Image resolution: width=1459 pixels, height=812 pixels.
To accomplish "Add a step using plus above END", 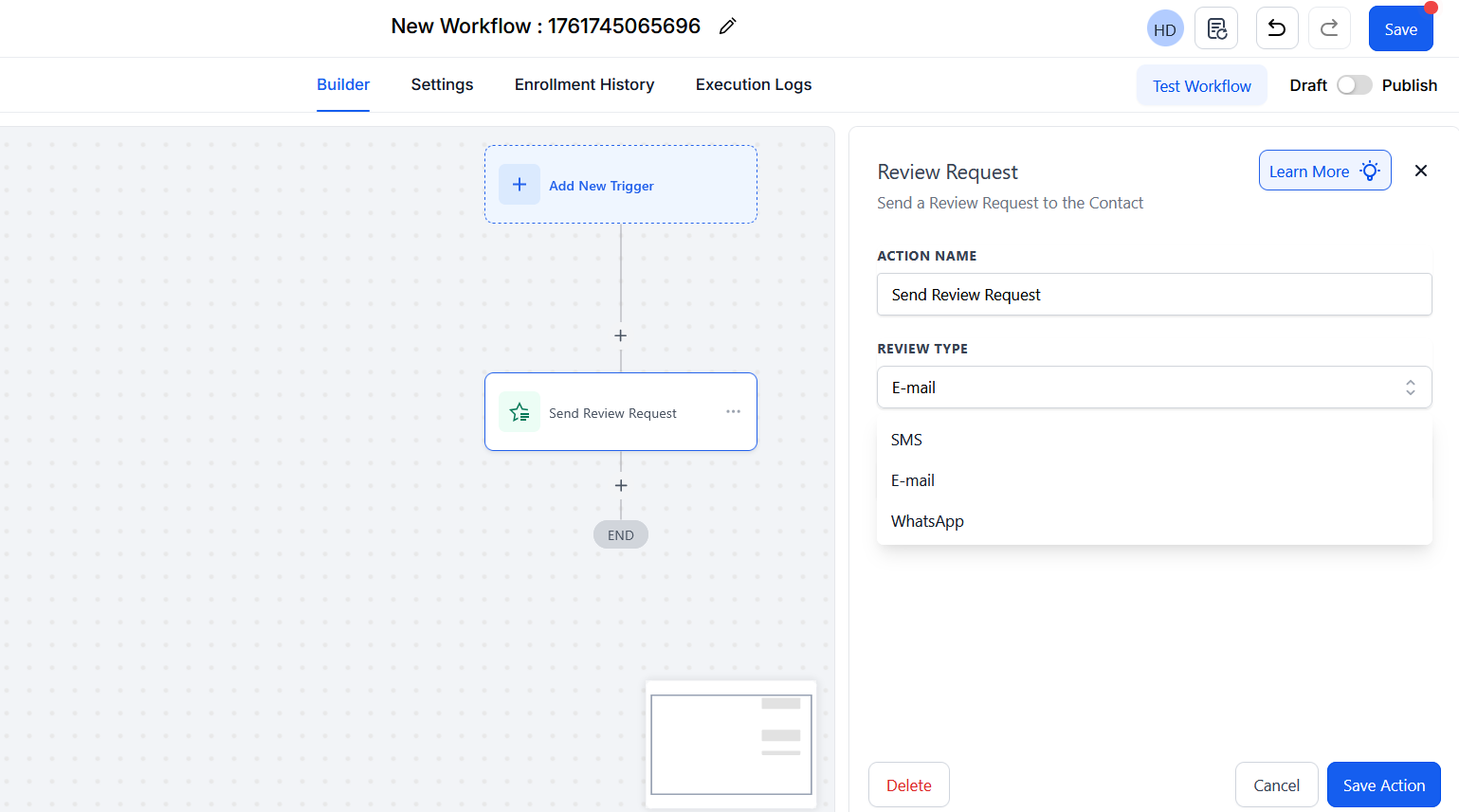I will (x=621, y=486).
